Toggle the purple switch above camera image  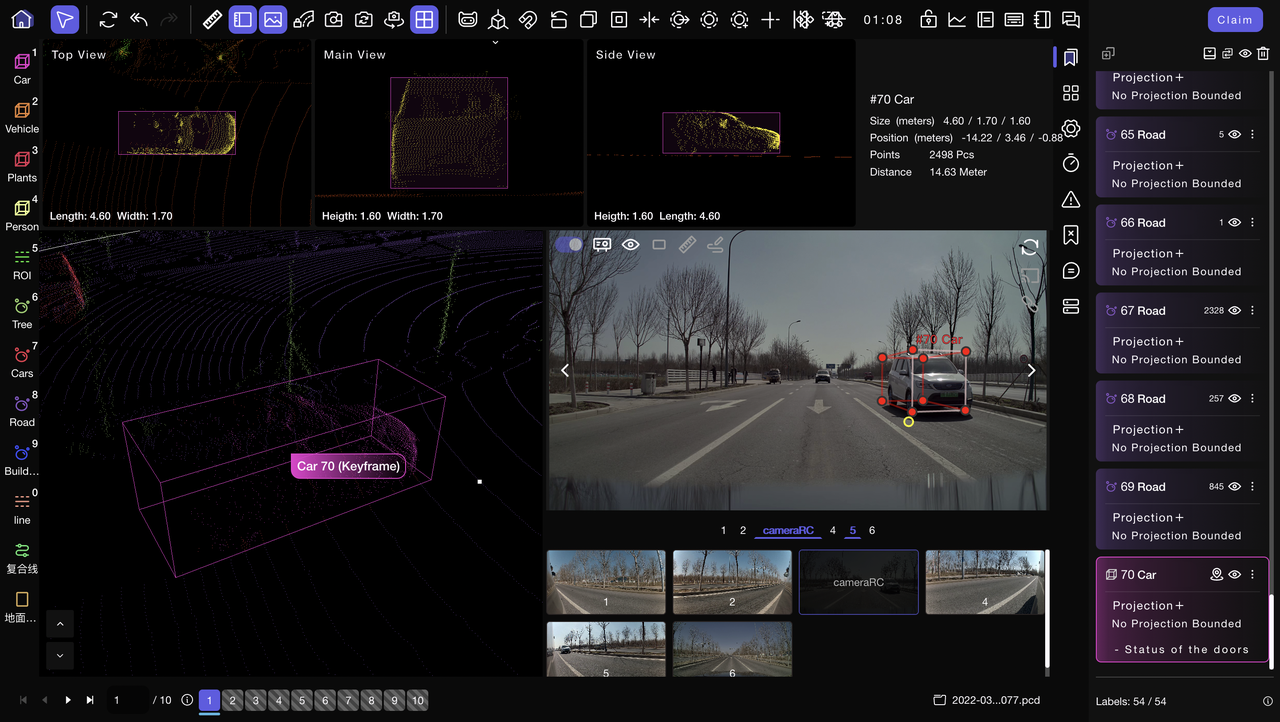click(568, 244)
